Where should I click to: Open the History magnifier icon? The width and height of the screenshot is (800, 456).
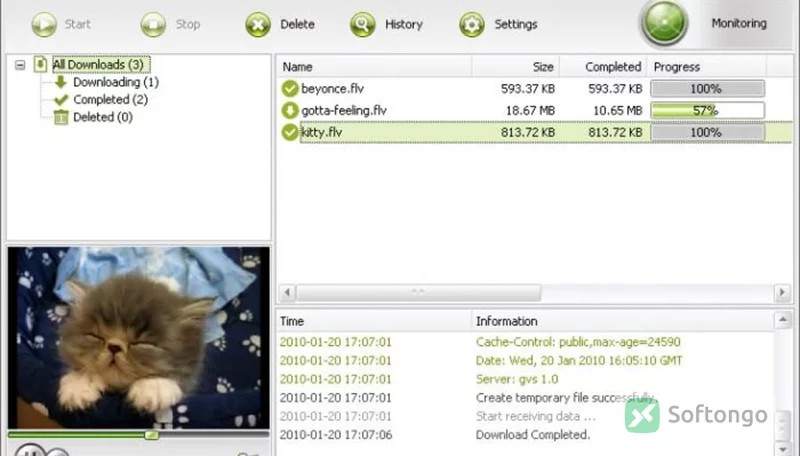[x=363, y=24]
